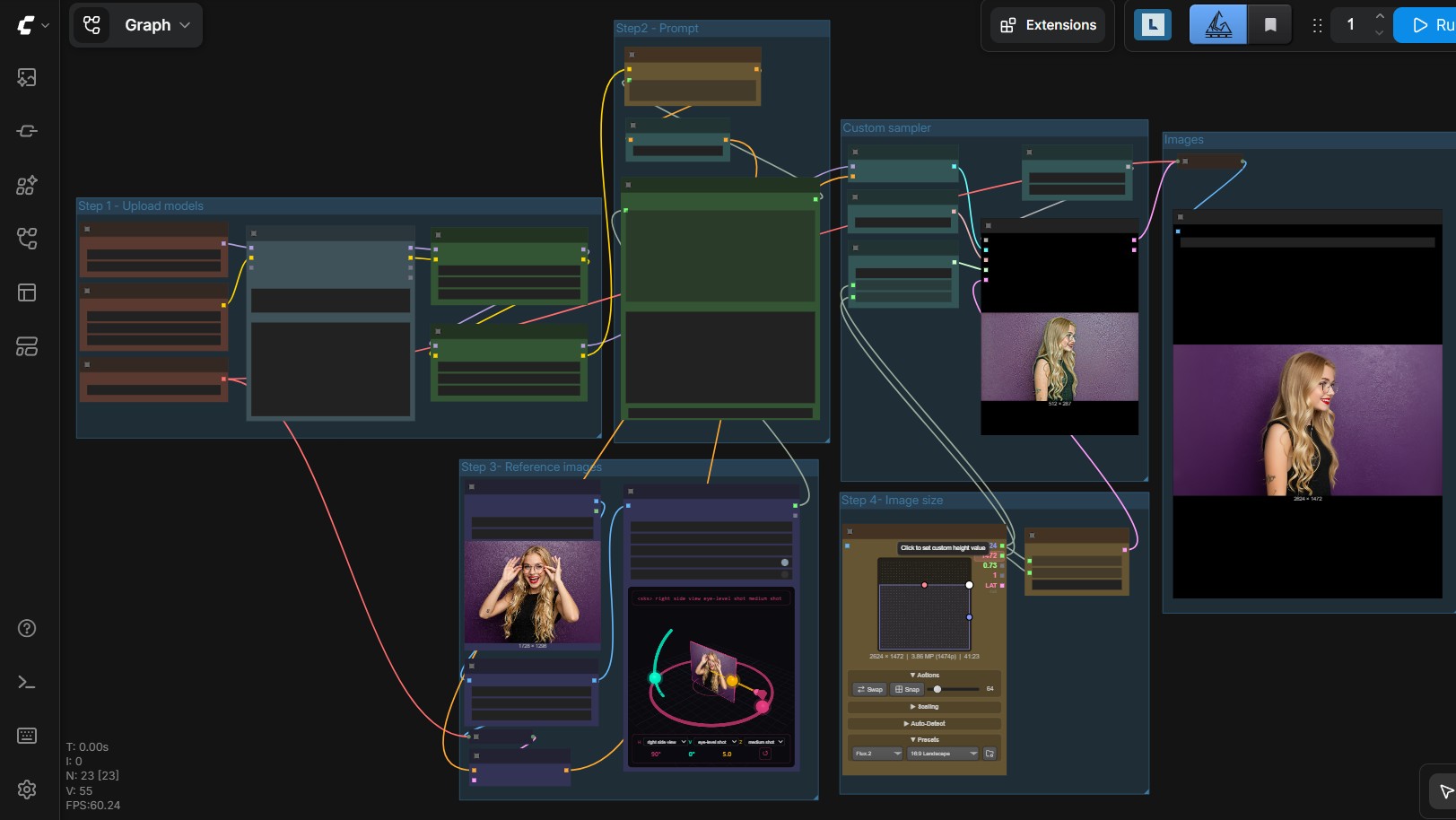Viewport: 1456px width, 820px height.
Task: Open the help center question mark icon
Action: pos(27,628)
